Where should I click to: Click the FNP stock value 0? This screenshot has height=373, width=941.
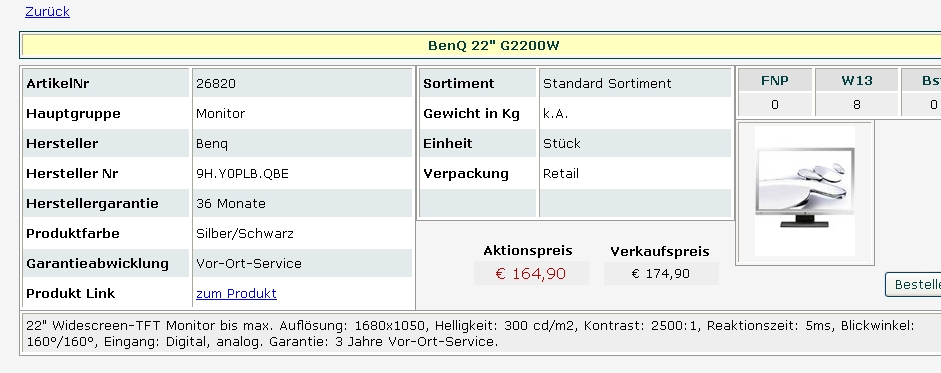click(x=775, y=104)
